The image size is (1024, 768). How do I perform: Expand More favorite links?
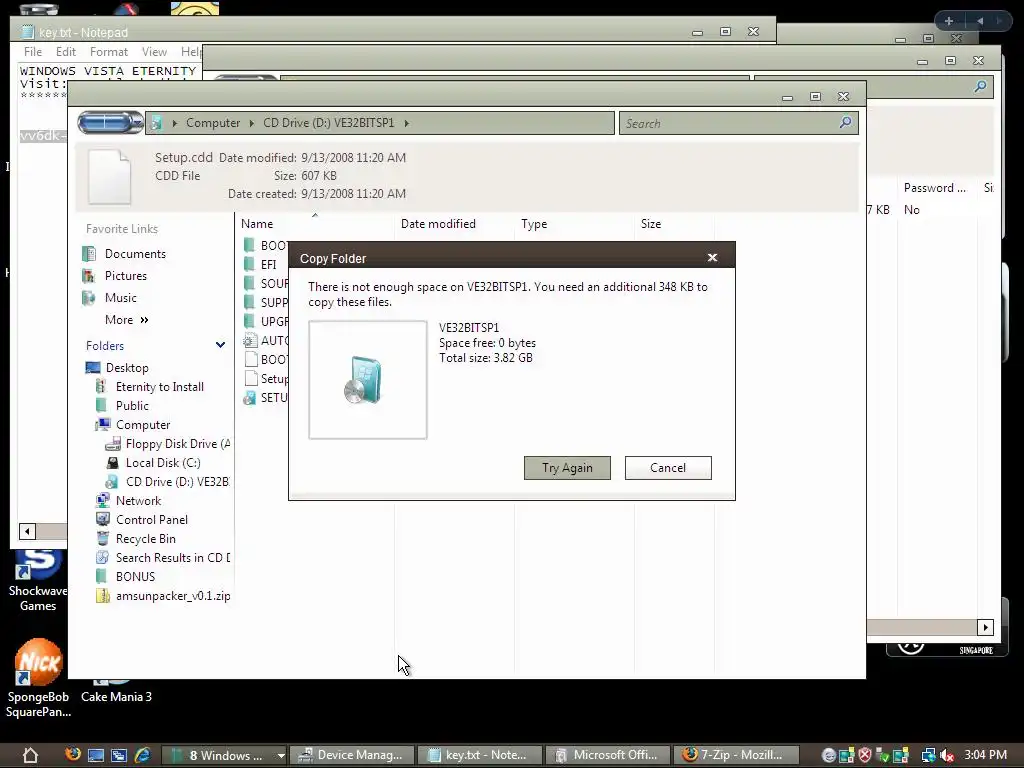coord(127,320)
